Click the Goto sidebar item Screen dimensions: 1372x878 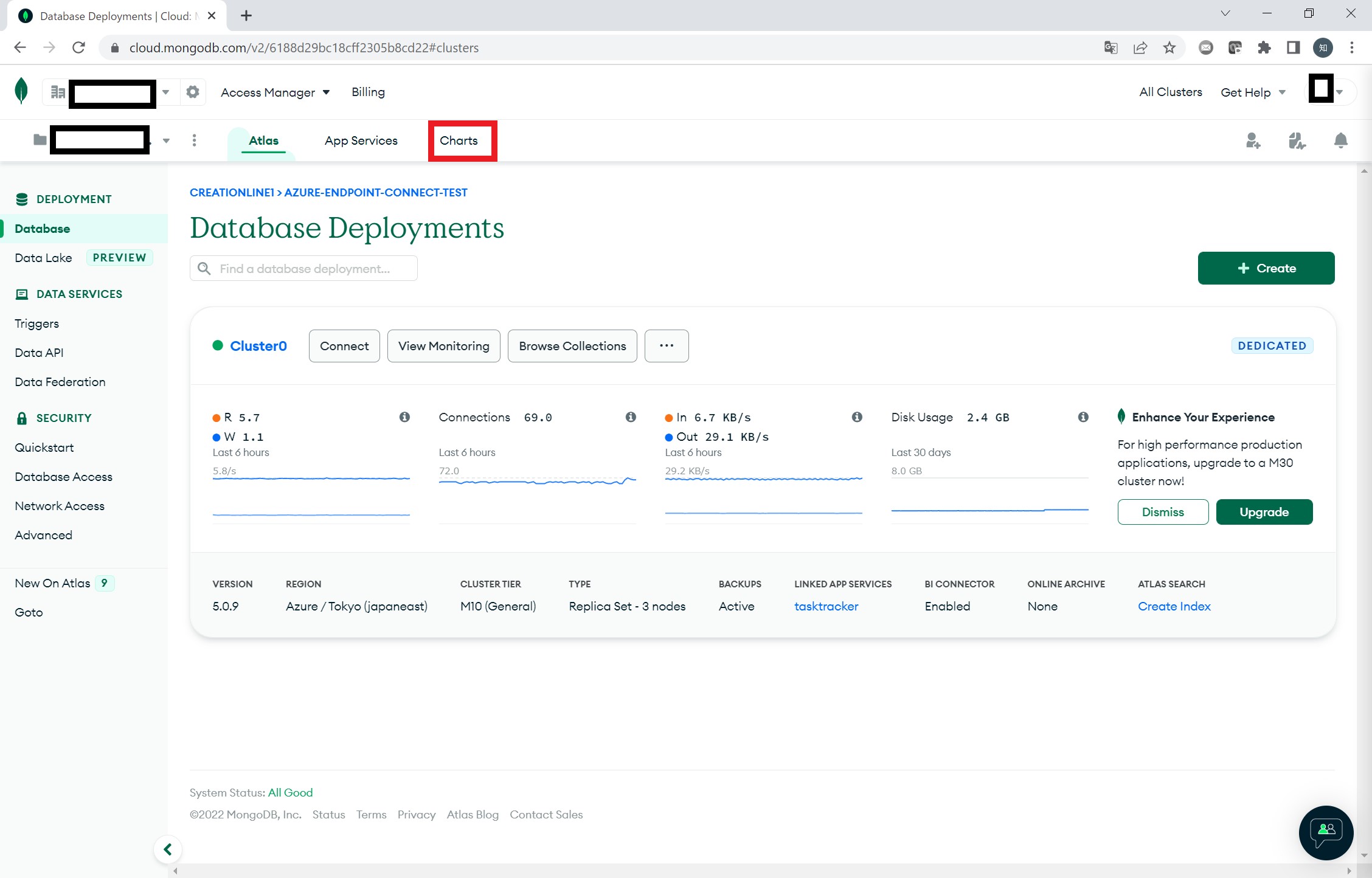[29, 612]
